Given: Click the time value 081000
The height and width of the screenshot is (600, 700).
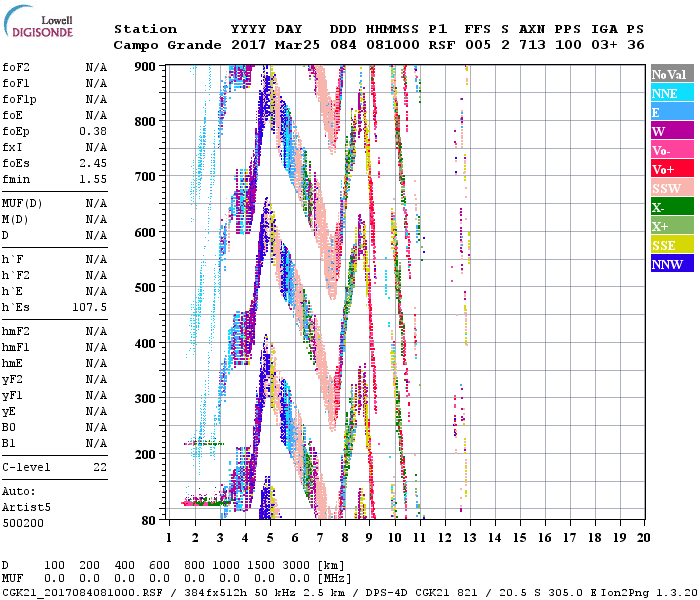Looking at the screenshot, I should coord(393,45).
